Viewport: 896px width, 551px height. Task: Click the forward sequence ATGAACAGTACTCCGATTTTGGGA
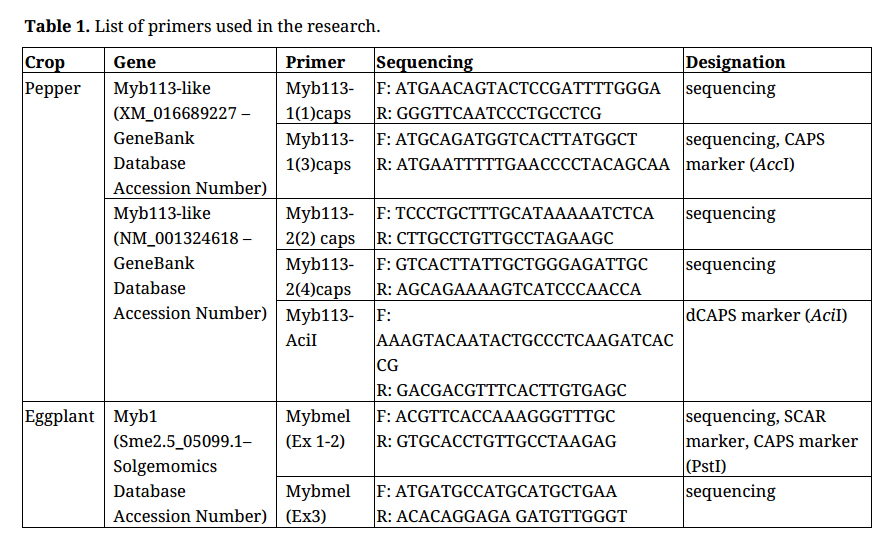coord(527,88)
